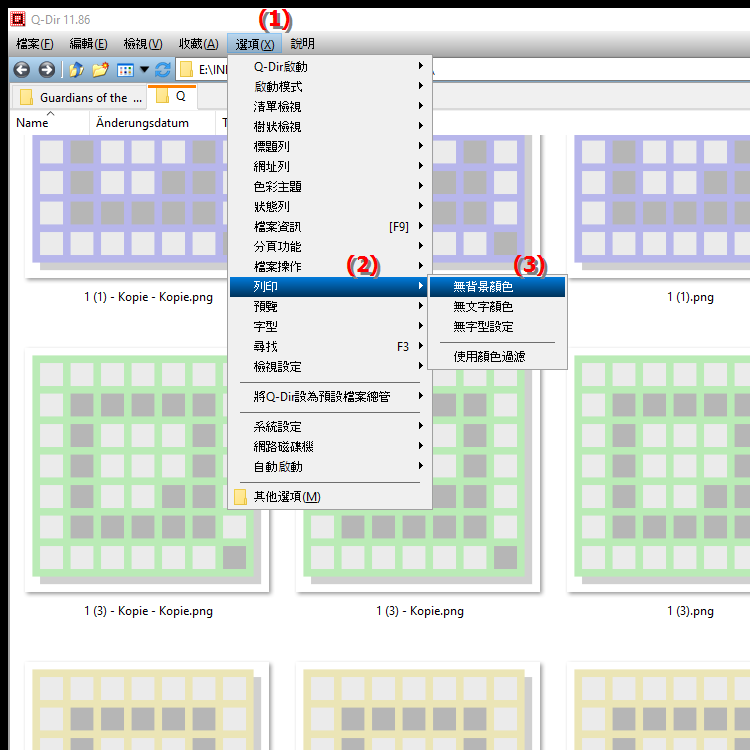Open 檔案資訊 [F9] submenu
The height and width of the screenshot is (750, 750).
click(x=330, y=227)
